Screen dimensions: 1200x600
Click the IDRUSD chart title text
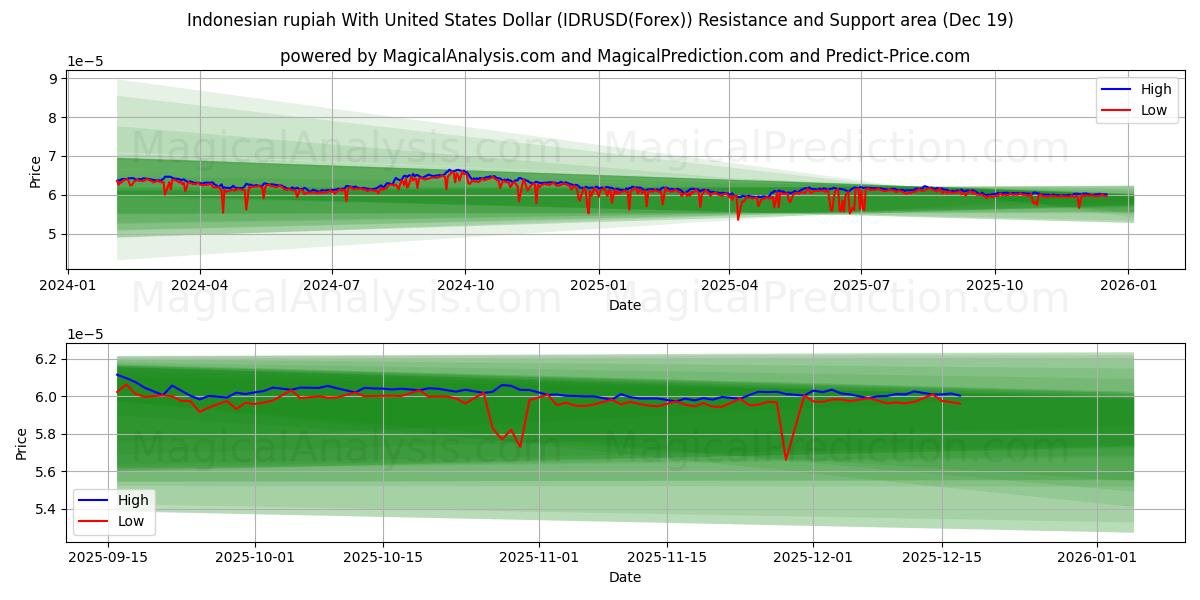(600, 18)
